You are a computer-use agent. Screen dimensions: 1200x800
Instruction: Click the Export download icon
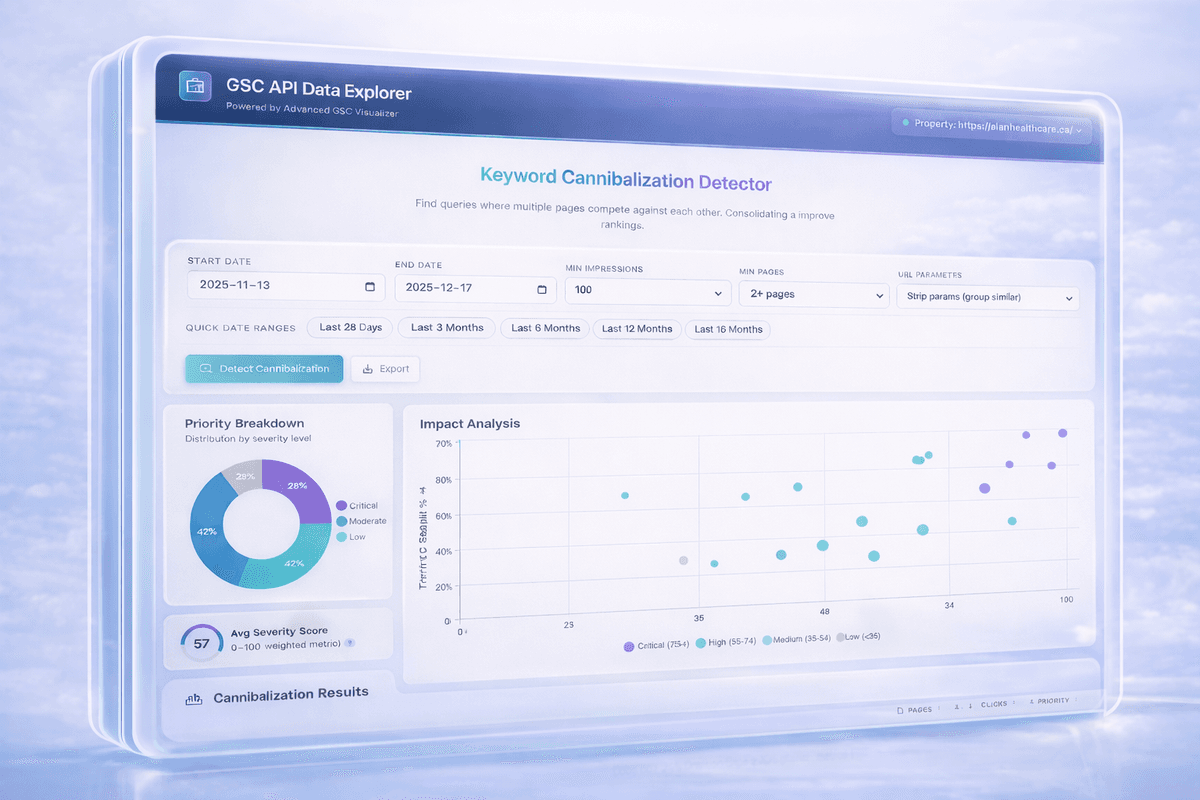(368, 369)
